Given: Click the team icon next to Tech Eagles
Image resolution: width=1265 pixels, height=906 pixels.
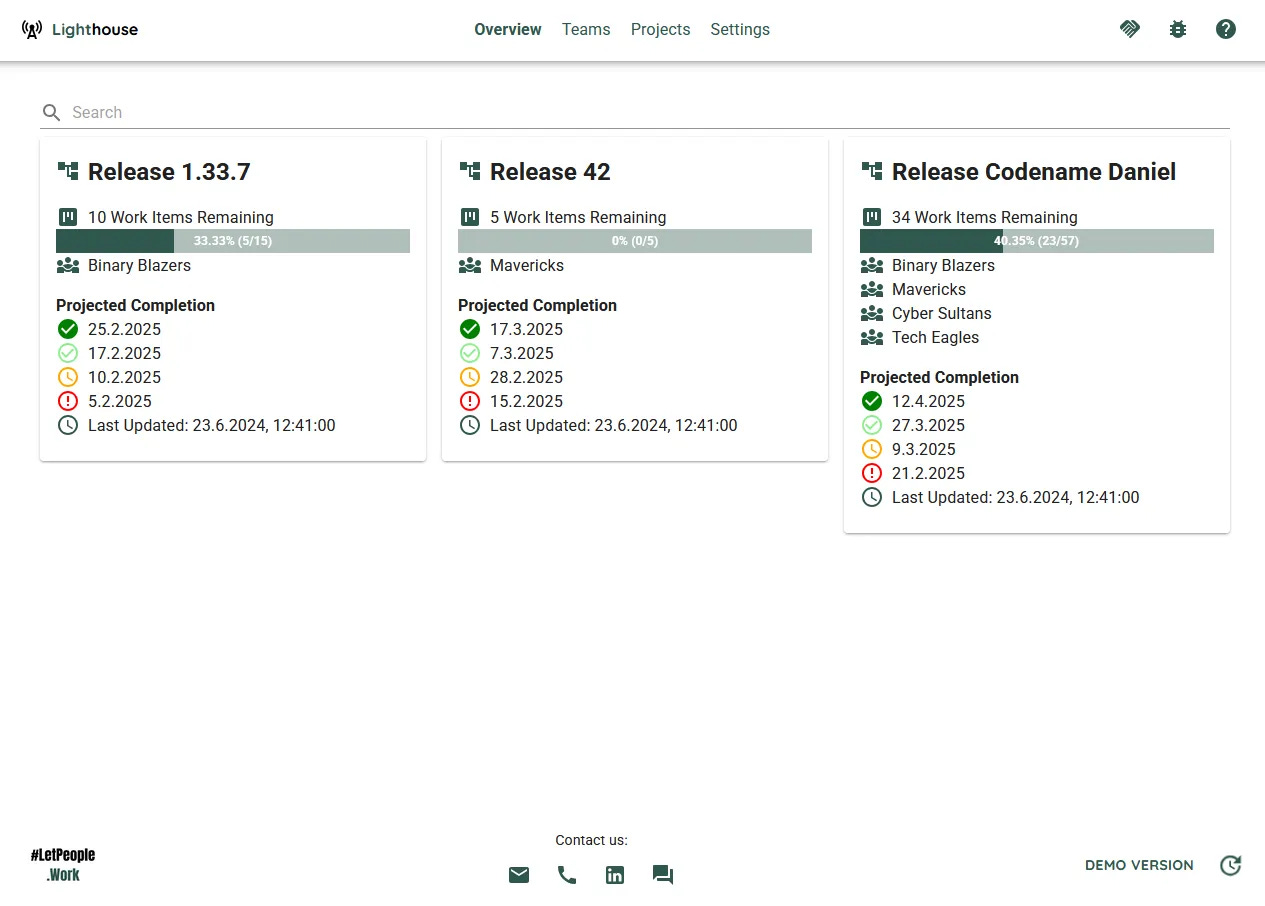Looking at the screenshot, I should click(872, 337).
